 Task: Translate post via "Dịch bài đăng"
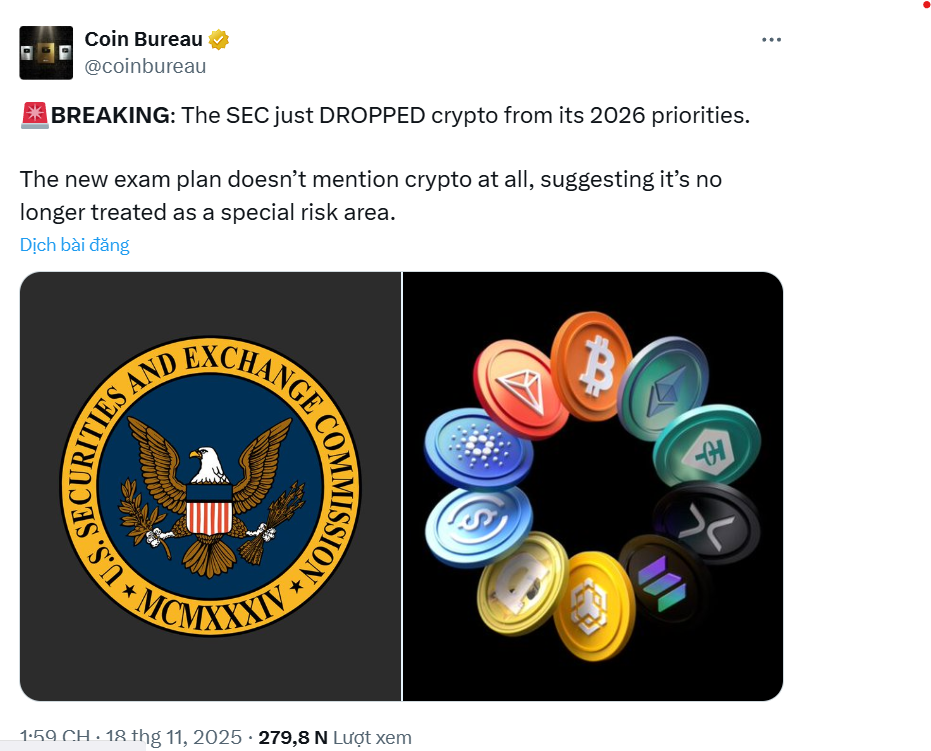pos(75,245)
